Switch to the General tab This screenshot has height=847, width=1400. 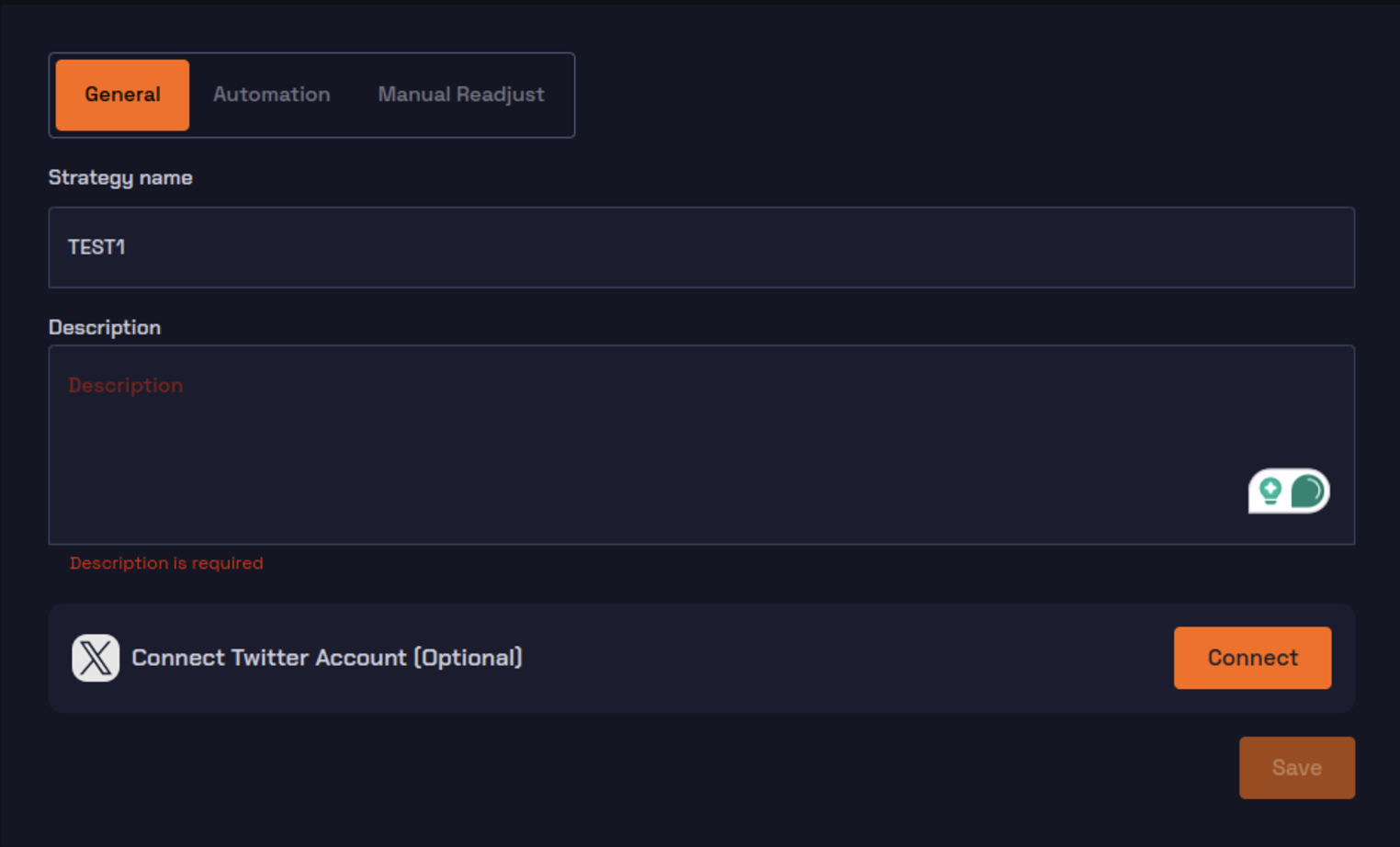click(x=122, y=95)
